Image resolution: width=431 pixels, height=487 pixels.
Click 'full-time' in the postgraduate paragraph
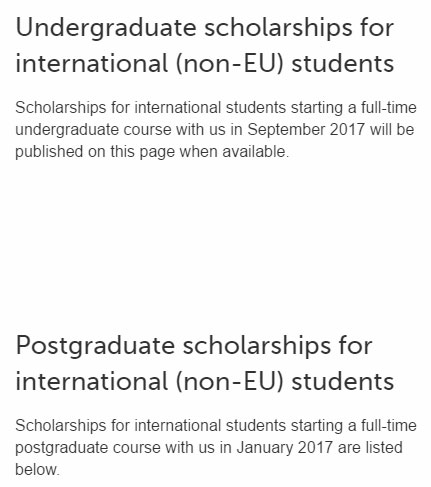point(389,426)
